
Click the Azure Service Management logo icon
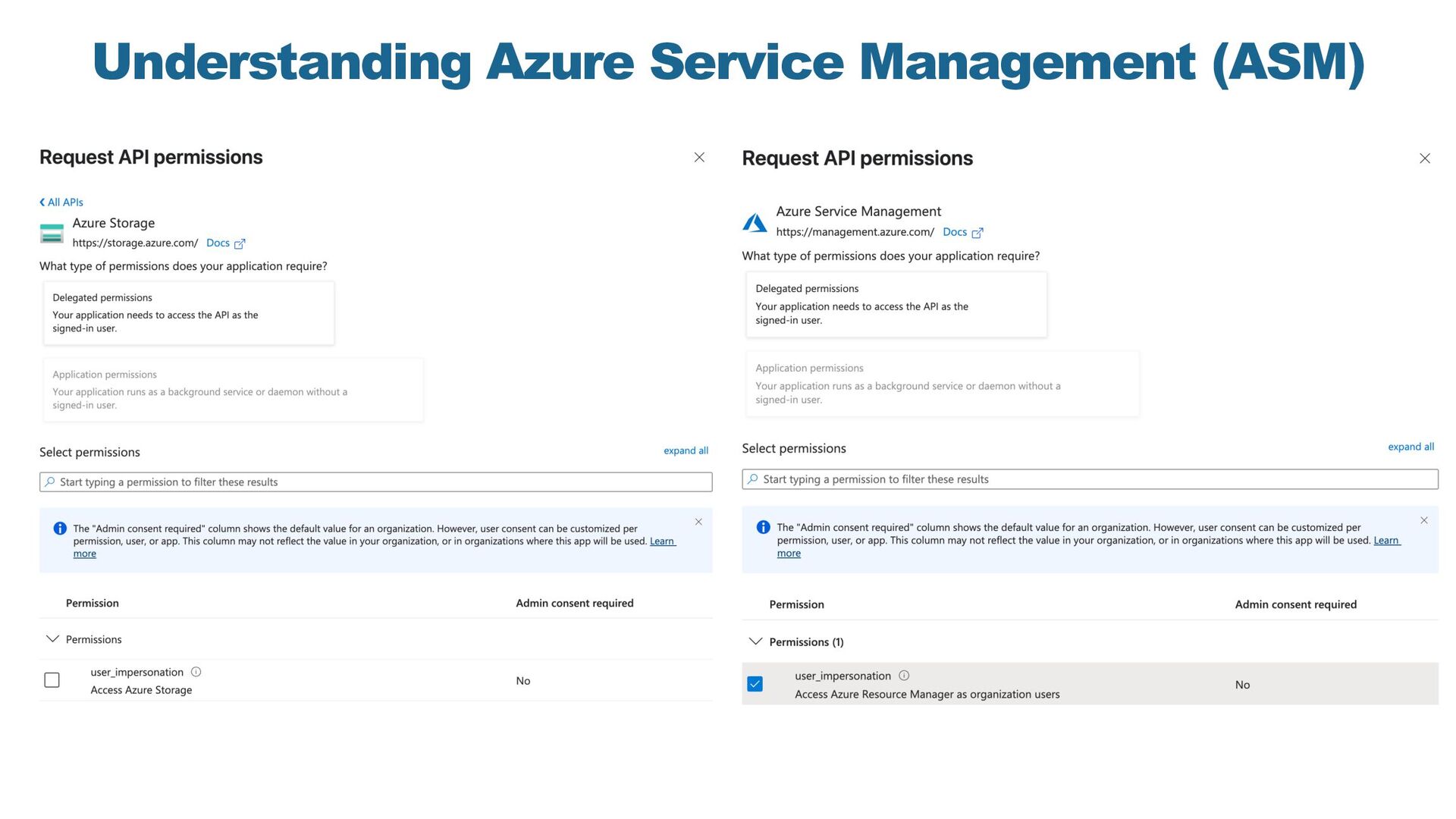click(x=755, y=223)
